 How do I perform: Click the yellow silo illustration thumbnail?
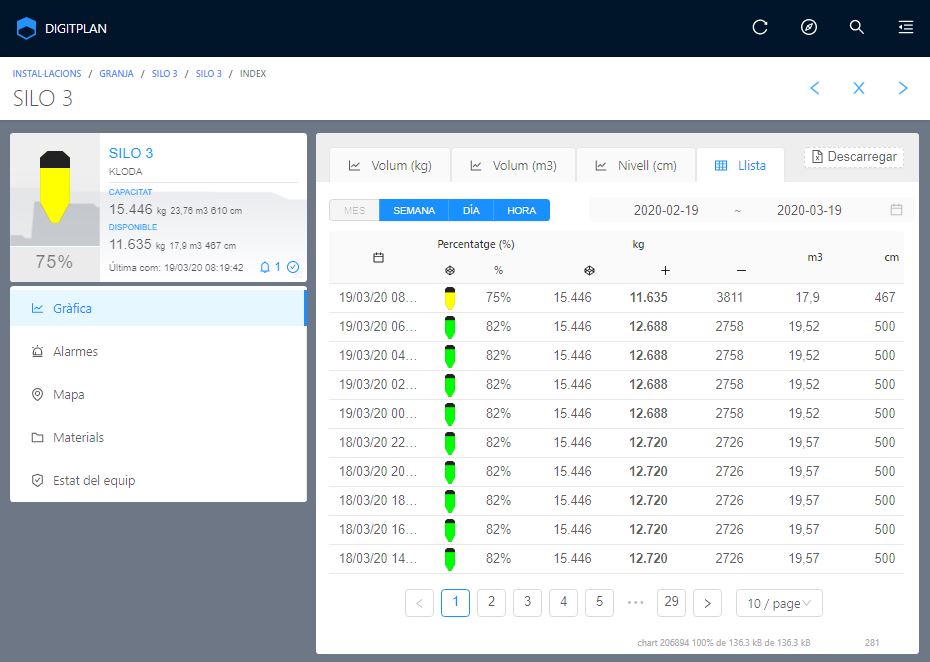click(x=55, y=187)
